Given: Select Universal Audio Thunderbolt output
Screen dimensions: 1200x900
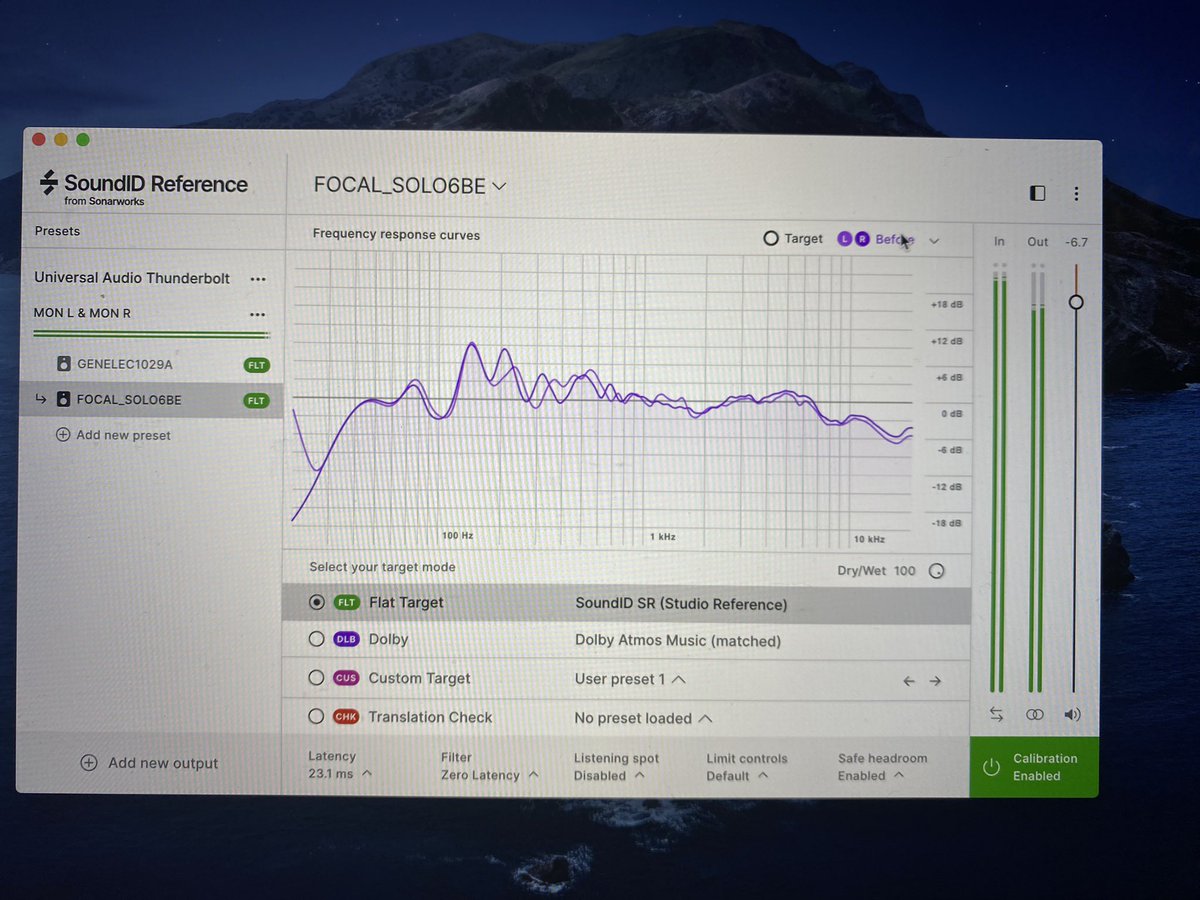Looking at the screenshot, I should point(132,278).
